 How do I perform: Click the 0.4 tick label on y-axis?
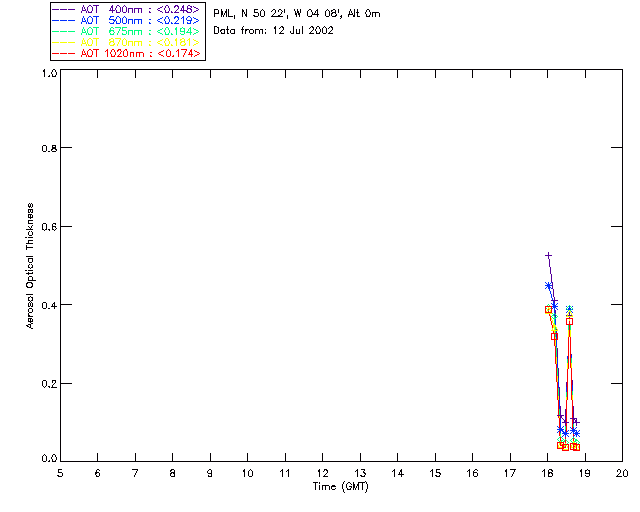point(47,305)
